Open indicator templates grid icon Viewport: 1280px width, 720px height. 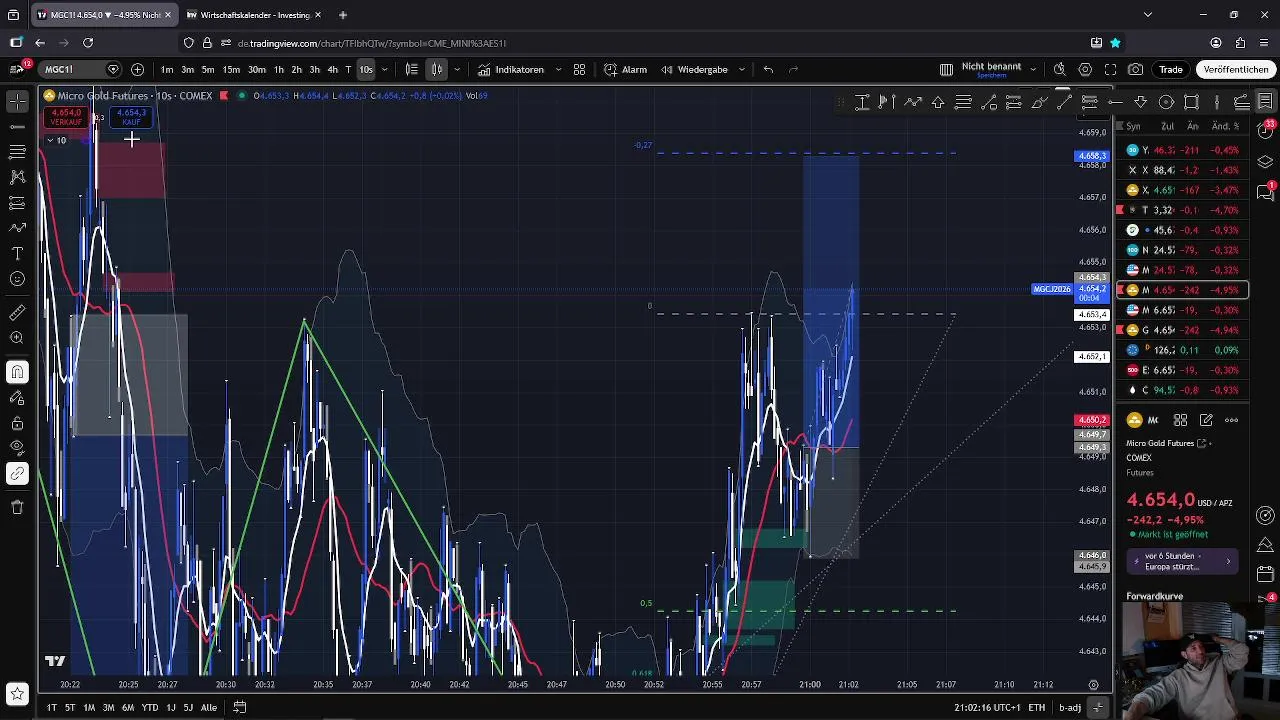coord(579,69)
